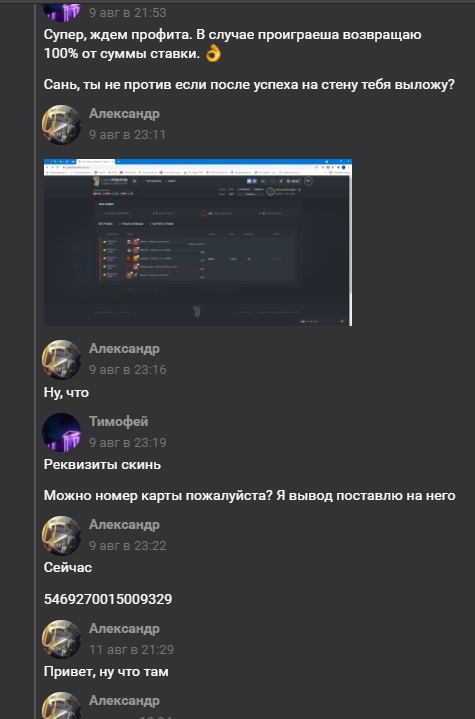Click the OK hand emoji in the message
Viewport: 475px width, 719px height.
tap(213, 54)
